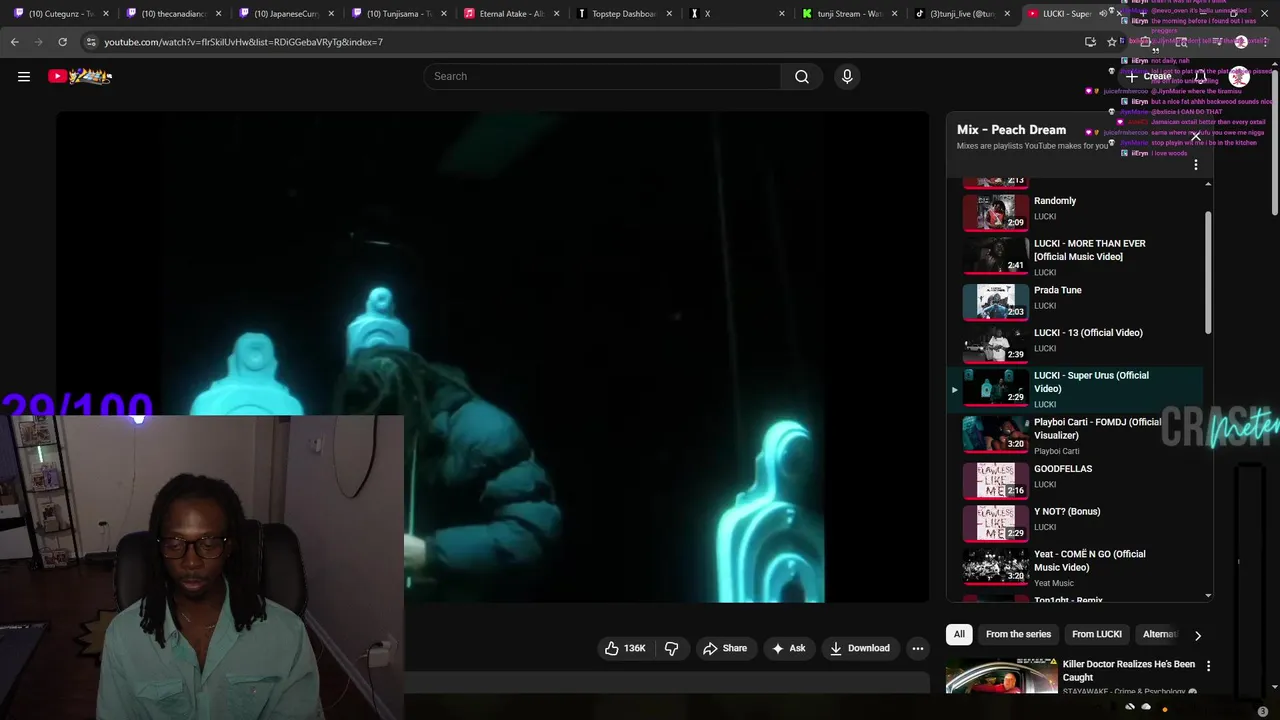Viewport: 1280px width, 720px height.
Task: Play GOODFELLAS by LUCKI
Action: point(1077,480)
